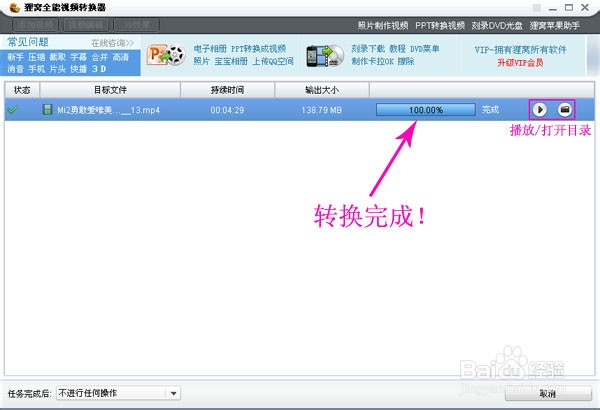Click the 100.00% progress bar

tap(426, 110)
